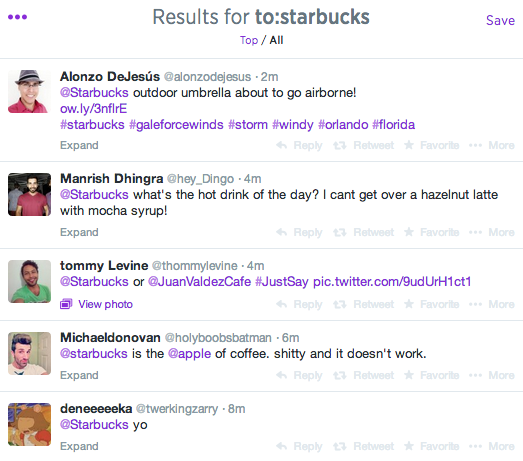The height and width of the screenshot is (461, 523).
Task: Favorite Alonzo DeJesús's umbrella tweet
Action: click(x=431, y=145)
